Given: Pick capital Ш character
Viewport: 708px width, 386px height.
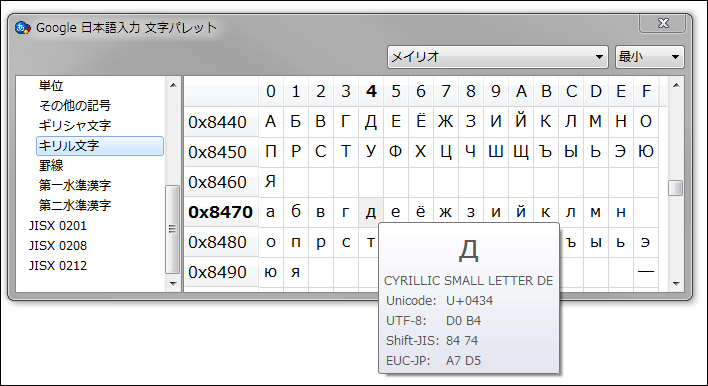Looking at the screenshot, I should (x=496, y=152).
